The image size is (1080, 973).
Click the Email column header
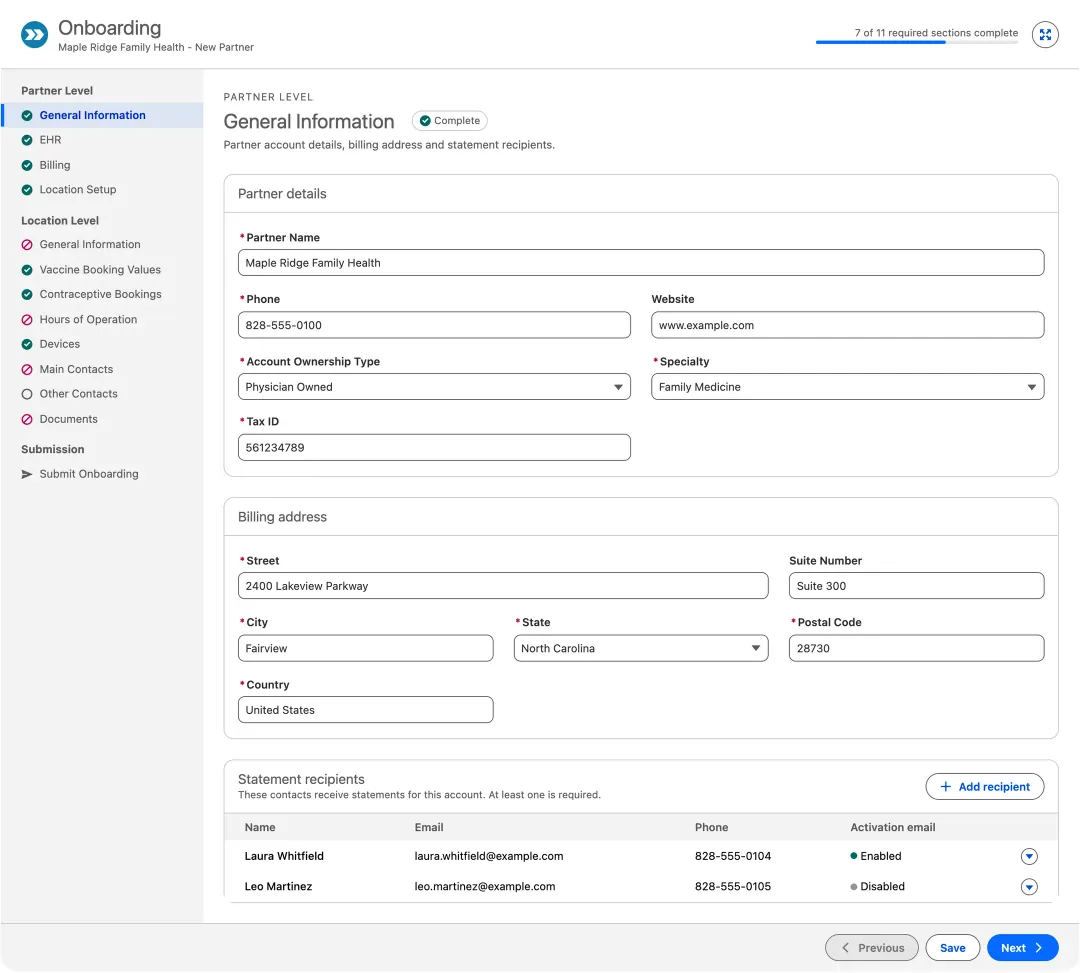(428, 828)
